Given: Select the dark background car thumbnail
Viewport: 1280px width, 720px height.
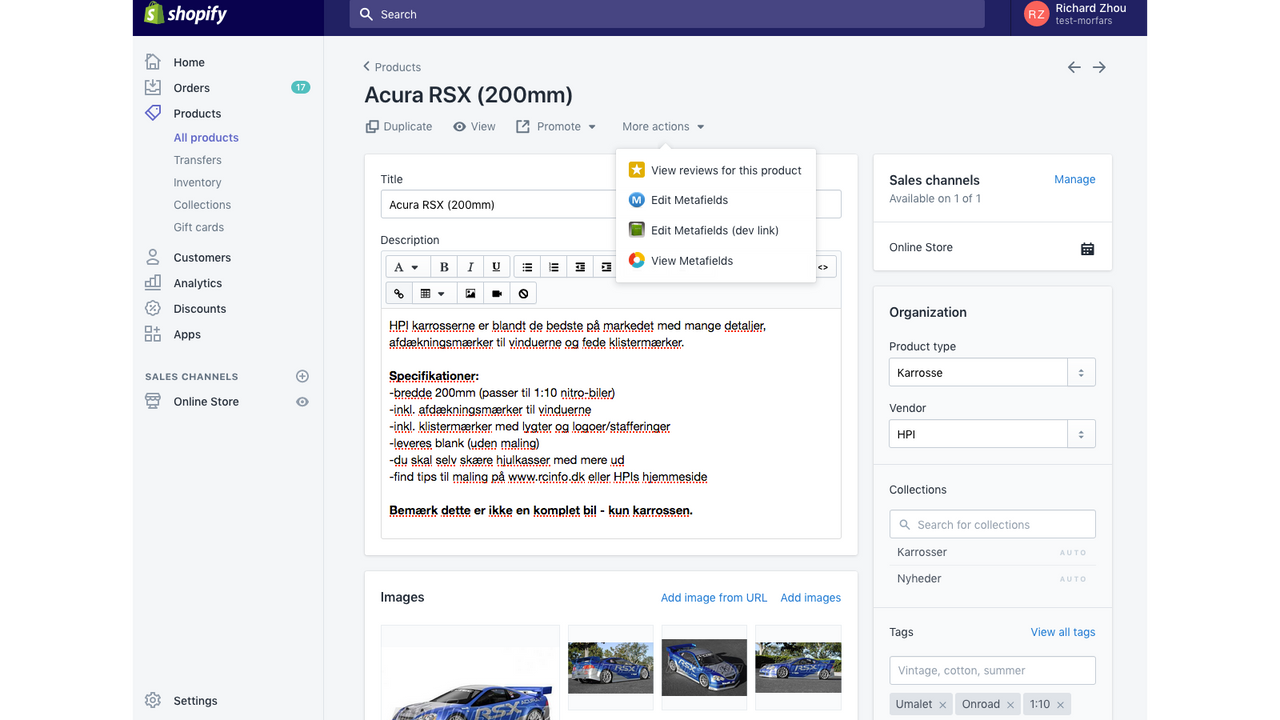Looking at the screenshot, I should (704, 667).
